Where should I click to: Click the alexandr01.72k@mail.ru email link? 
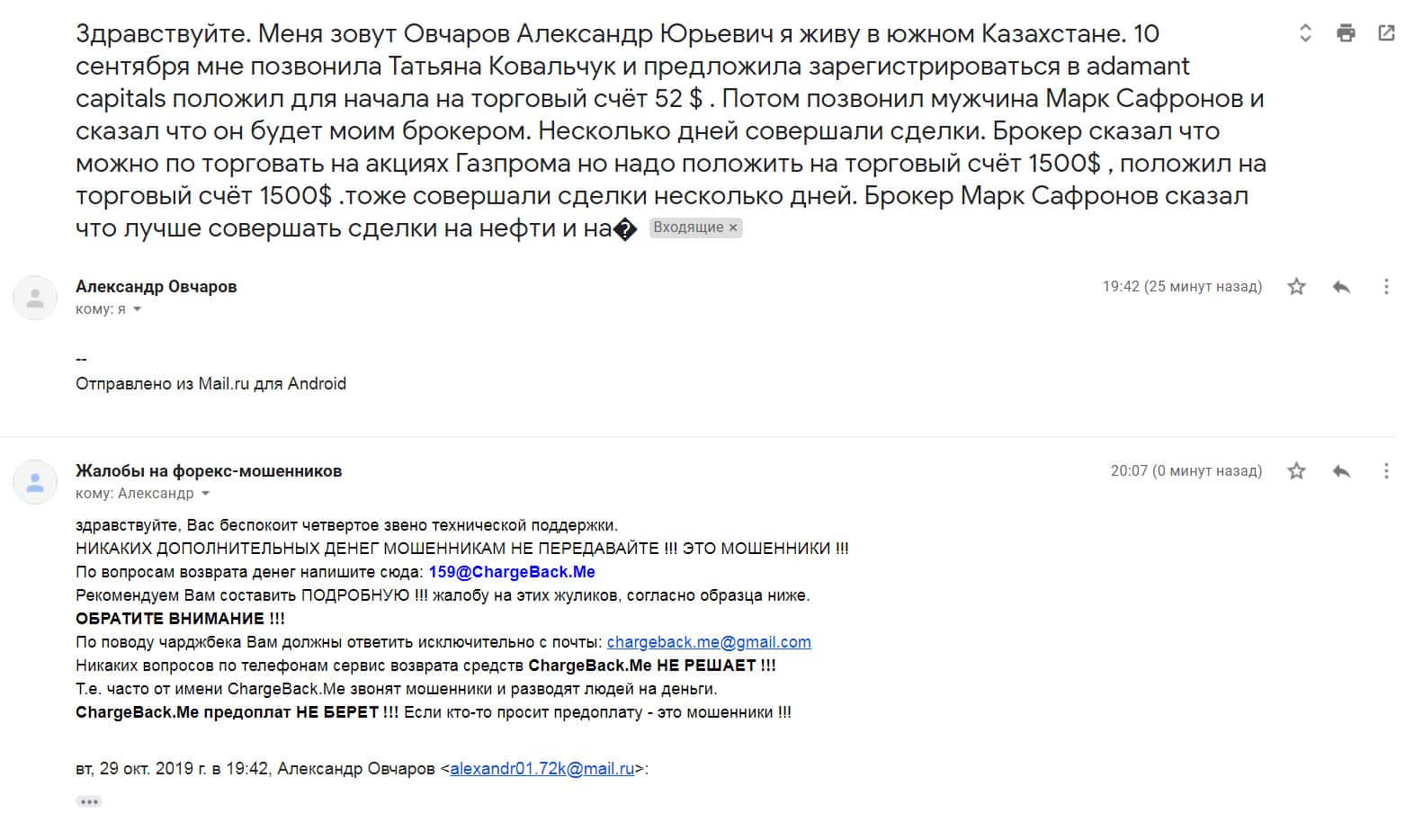coord(541,769)
